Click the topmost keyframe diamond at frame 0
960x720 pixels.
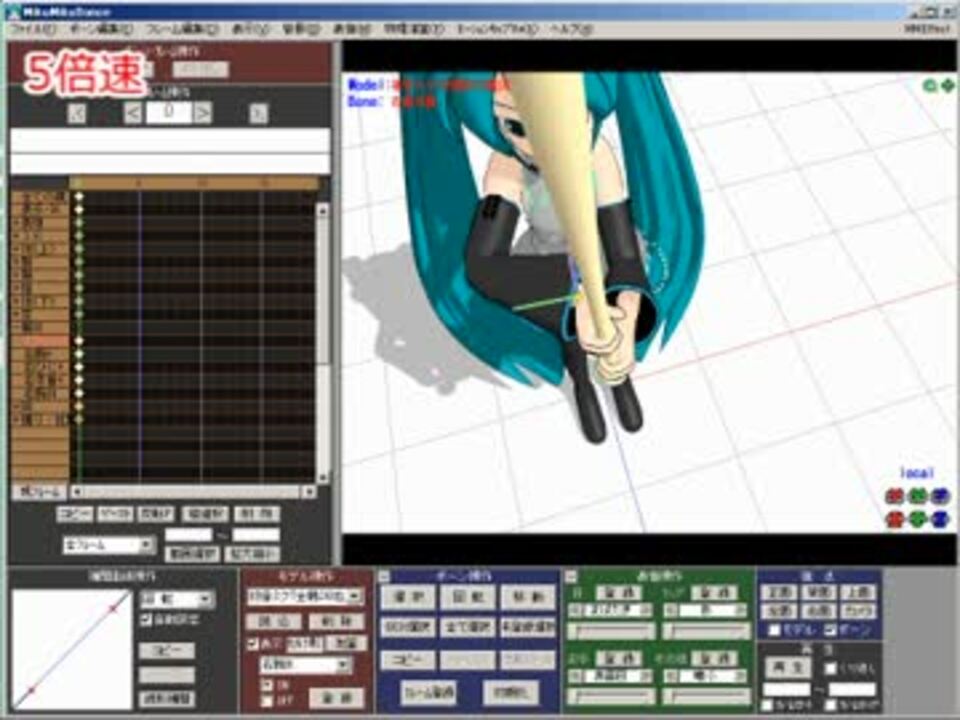(x=79, y=197)
